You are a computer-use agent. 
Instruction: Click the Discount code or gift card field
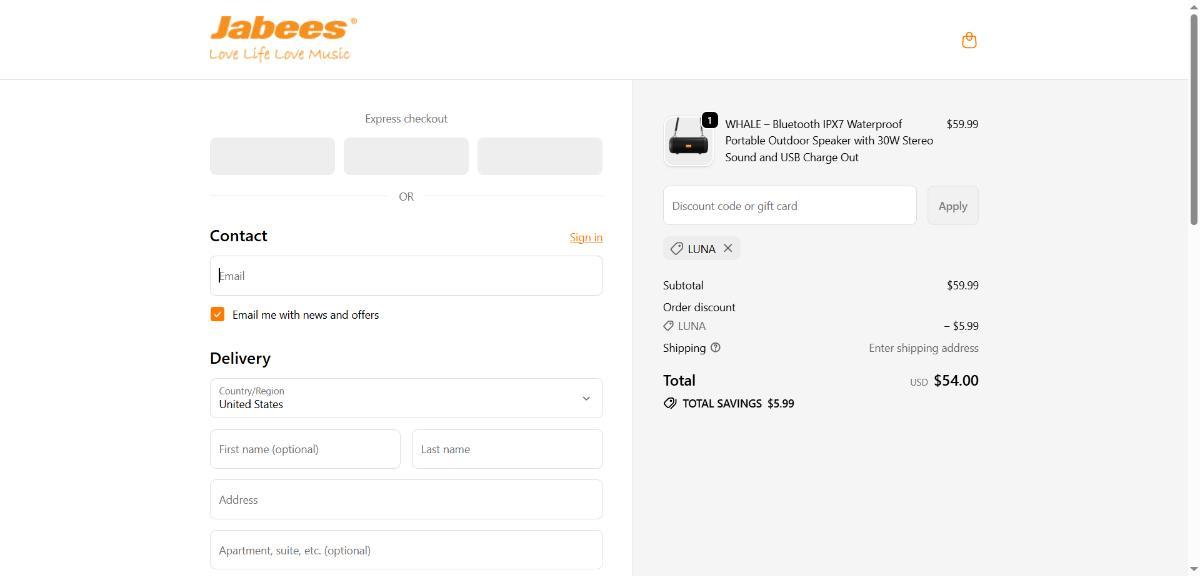click(x=789, y=206)
